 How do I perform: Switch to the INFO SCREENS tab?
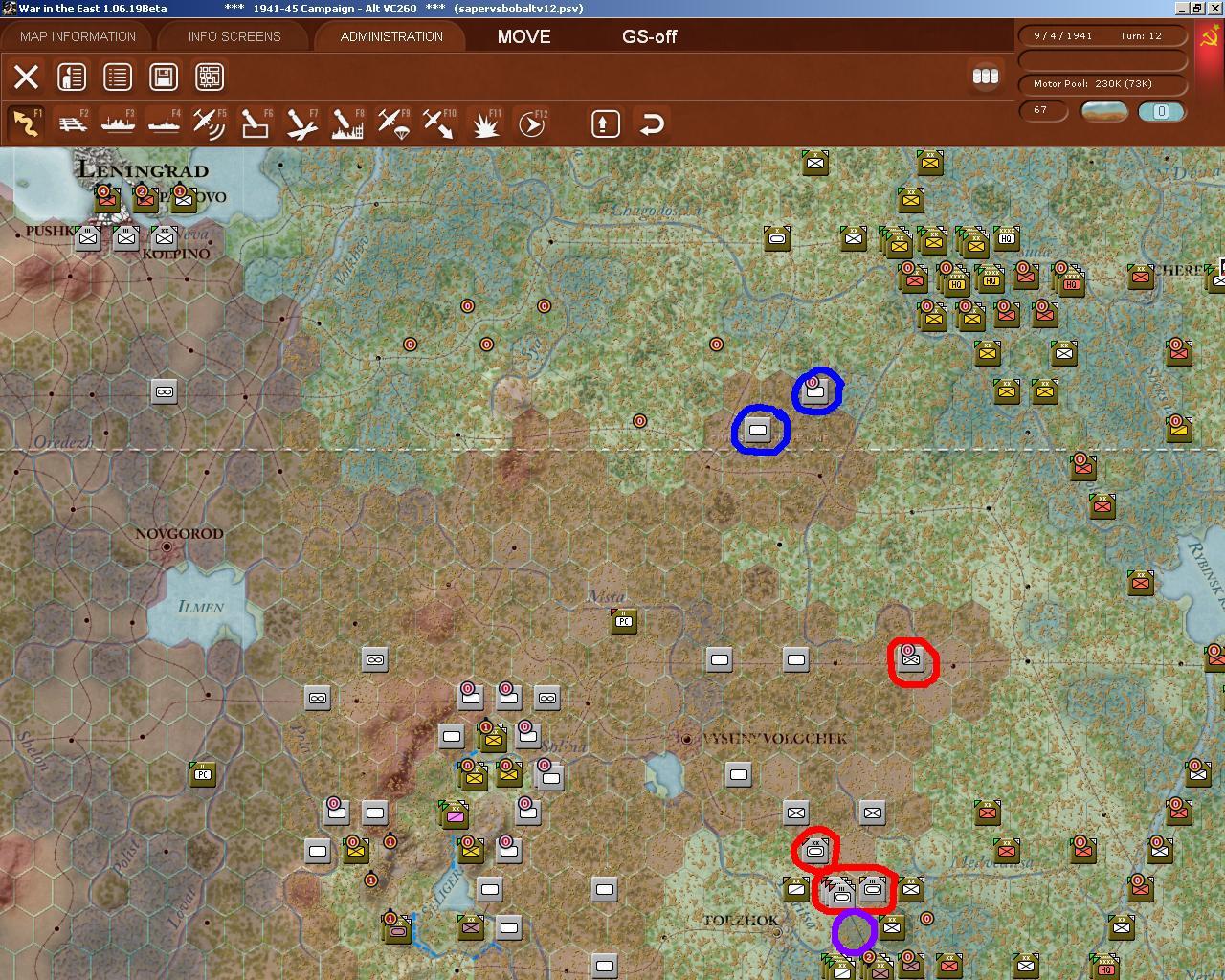(x=234, y=36)
